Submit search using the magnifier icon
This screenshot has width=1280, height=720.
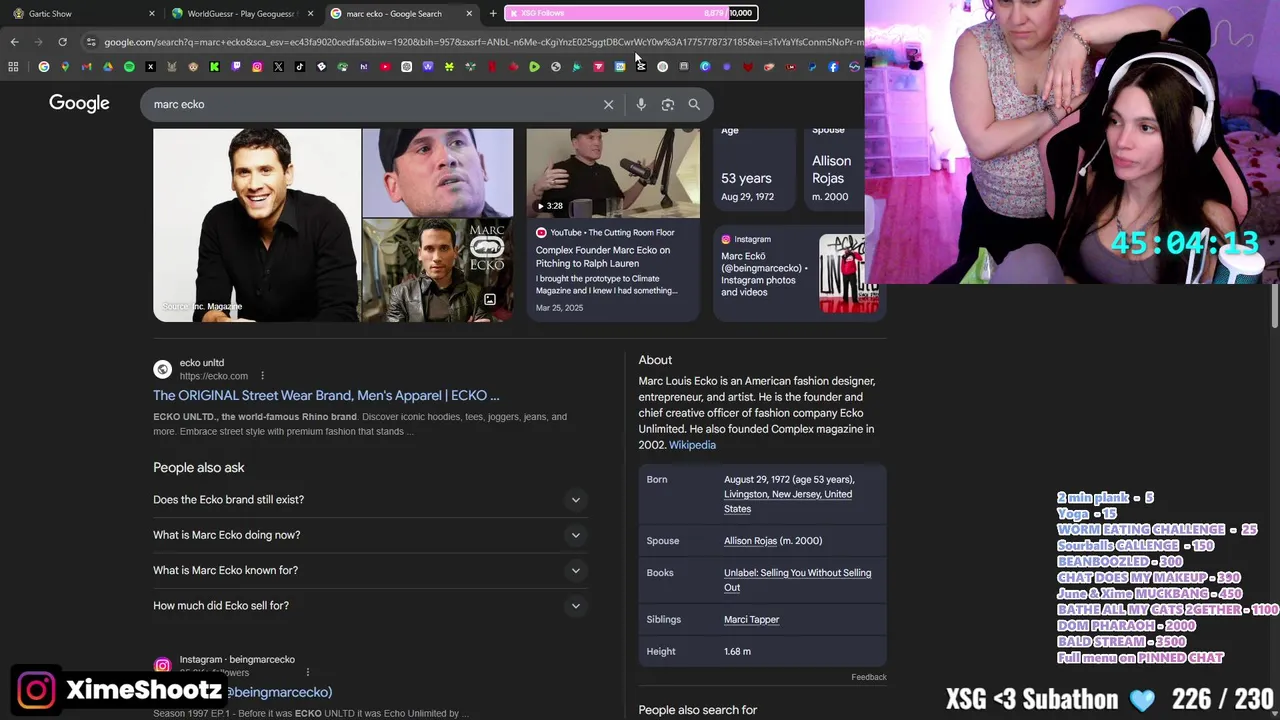coord(694,104)
